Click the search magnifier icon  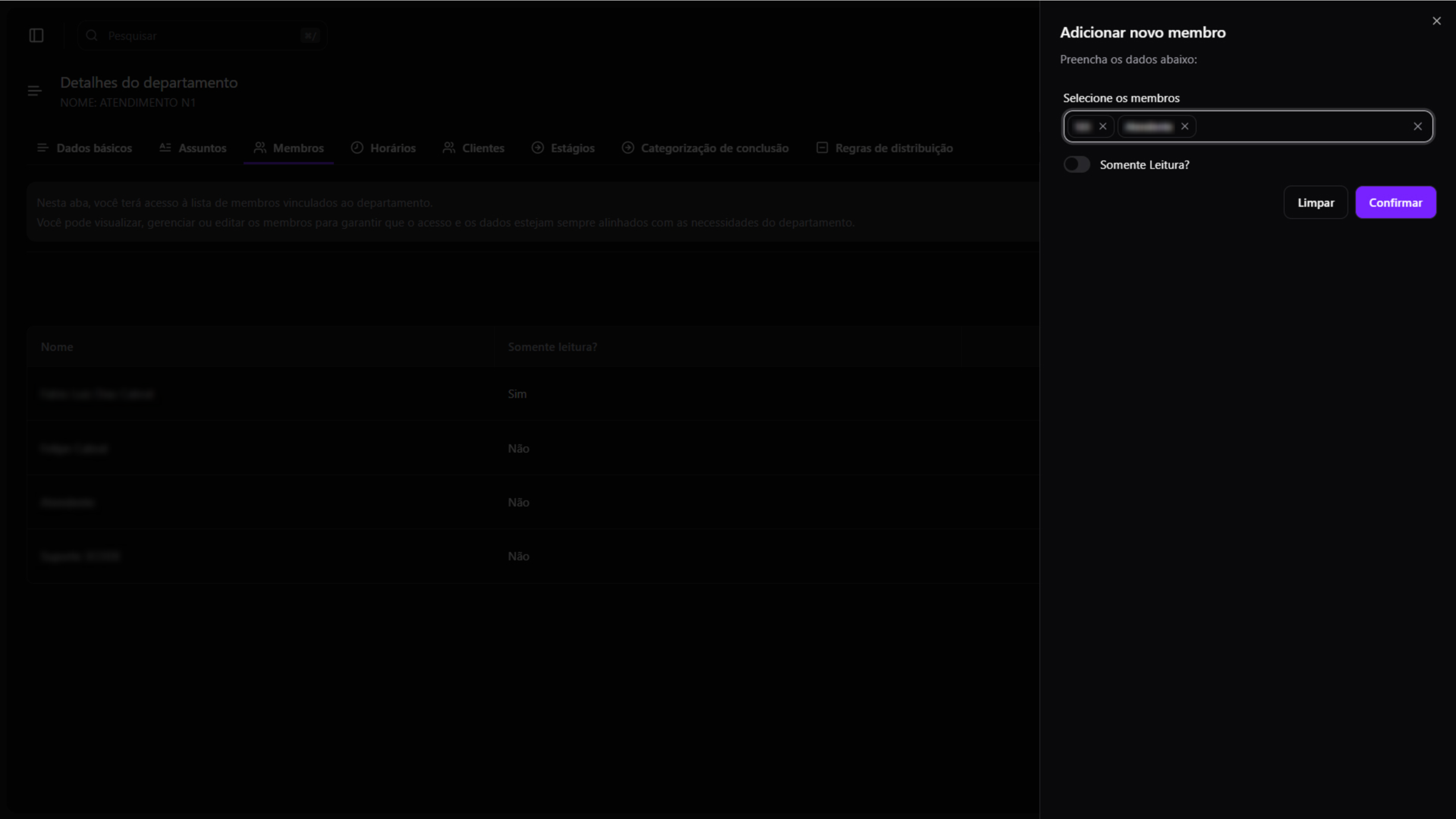pyautogui.click(x=92, y=36)
